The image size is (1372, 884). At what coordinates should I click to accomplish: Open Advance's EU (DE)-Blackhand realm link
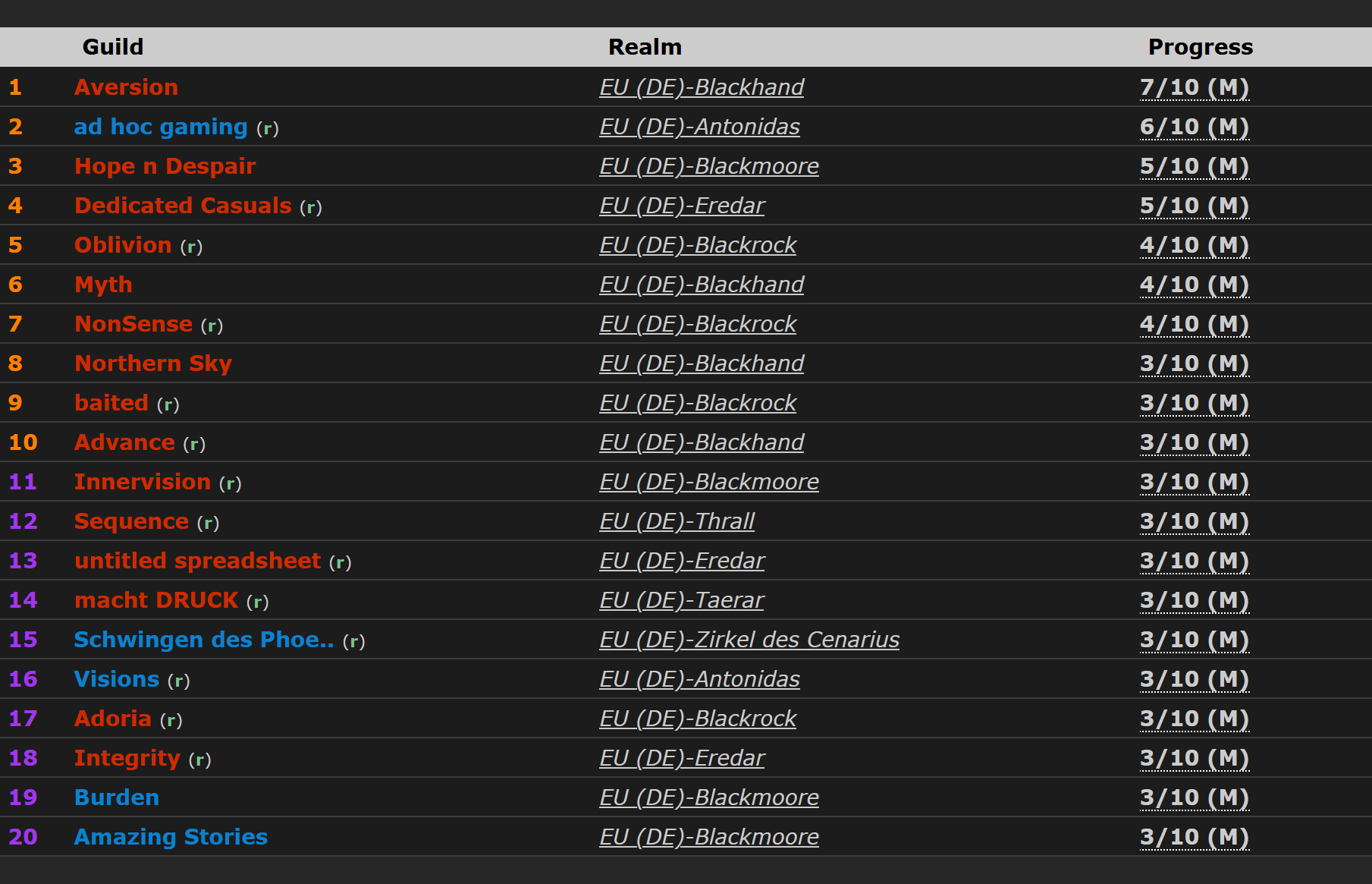click(x=702, y=442)
